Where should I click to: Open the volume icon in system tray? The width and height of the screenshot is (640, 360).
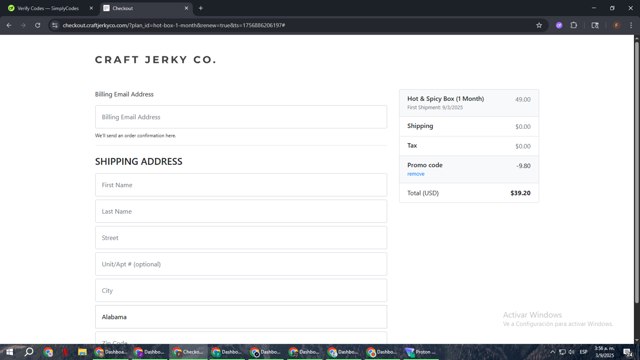[x=571, y=352]
